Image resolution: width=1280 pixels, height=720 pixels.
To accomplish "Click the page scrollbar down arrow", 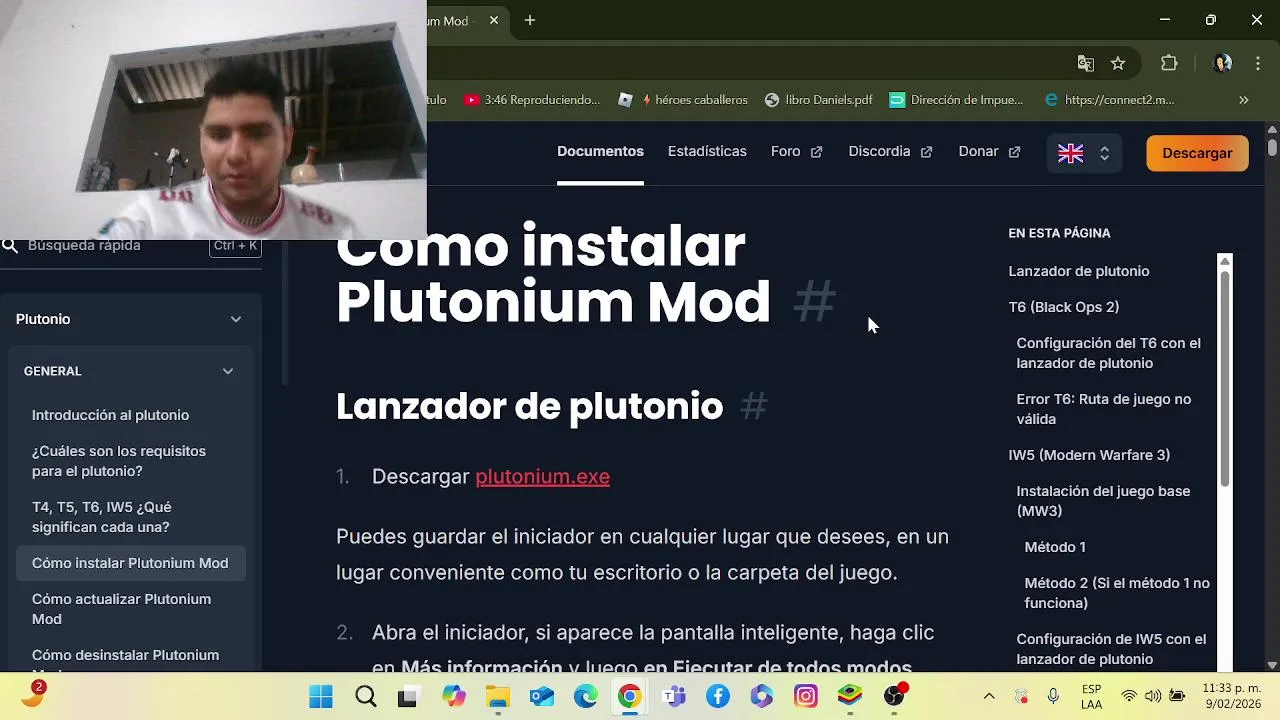I will (1272, 665).
